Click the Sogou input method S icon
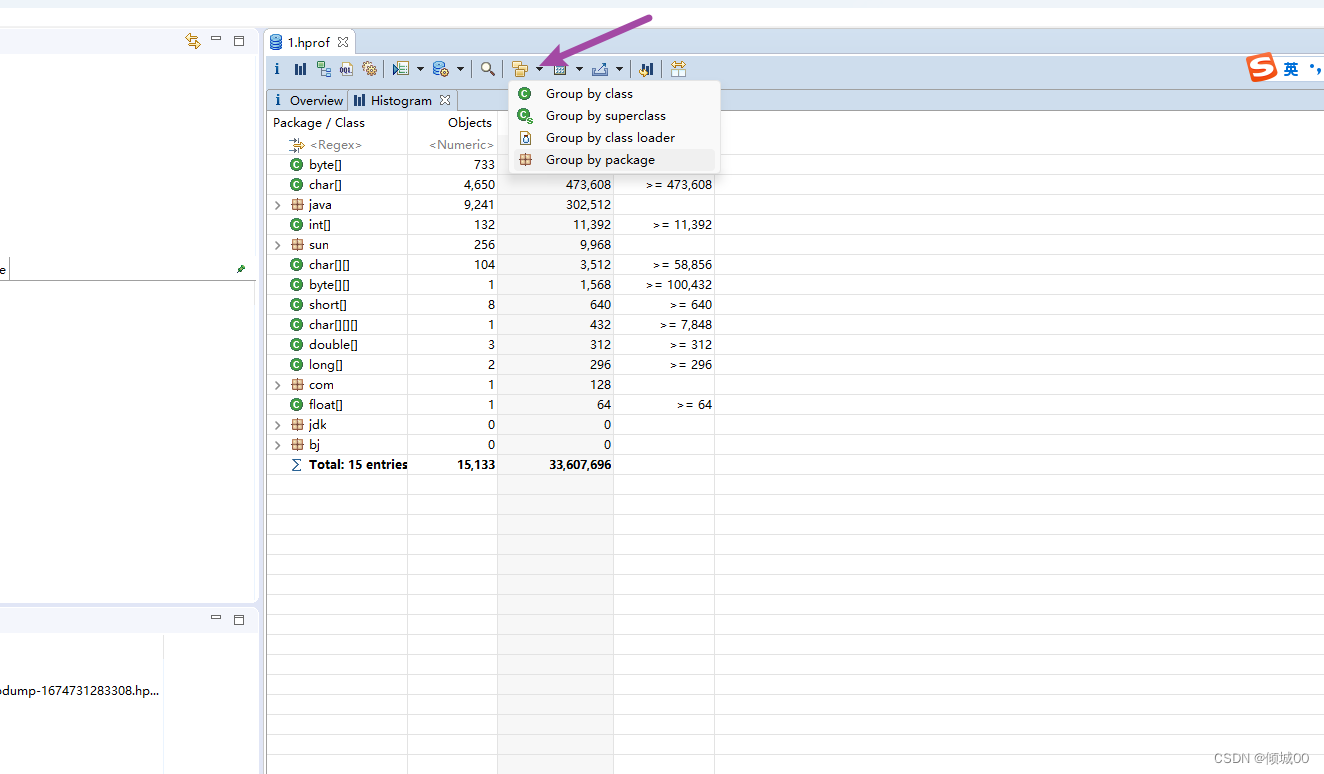This screenshot has width=1324, height=774. tap(1262, 68)
